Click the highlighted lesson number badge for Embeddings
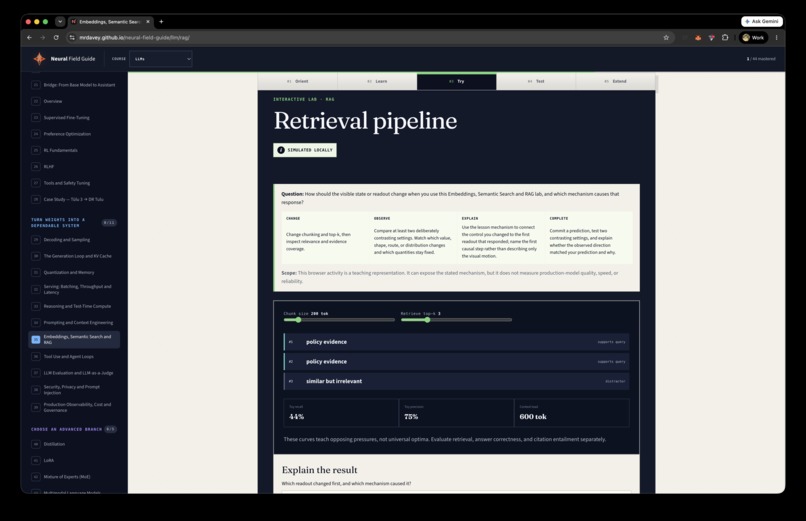 coord(35,339)
